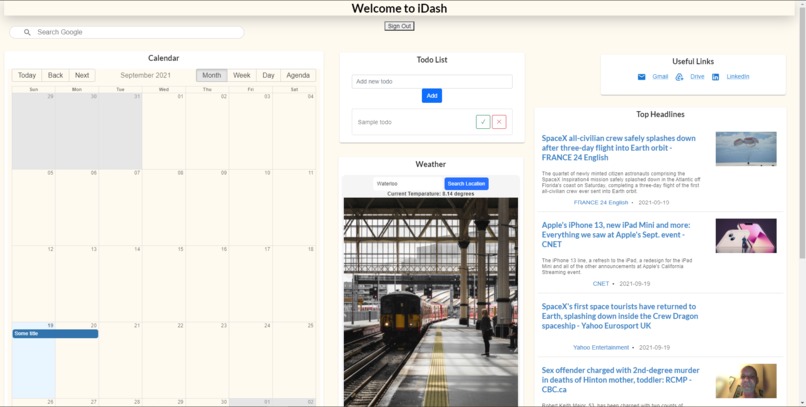Viewport: 806px width, 407px height.
Task: Click the 2021-09-10 article date
Action: point(654,202)
